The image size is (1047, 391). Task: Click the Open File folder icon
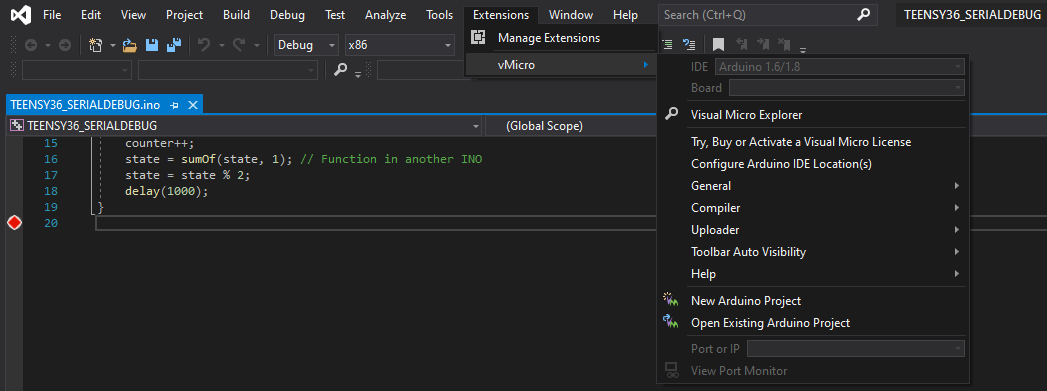130,45
